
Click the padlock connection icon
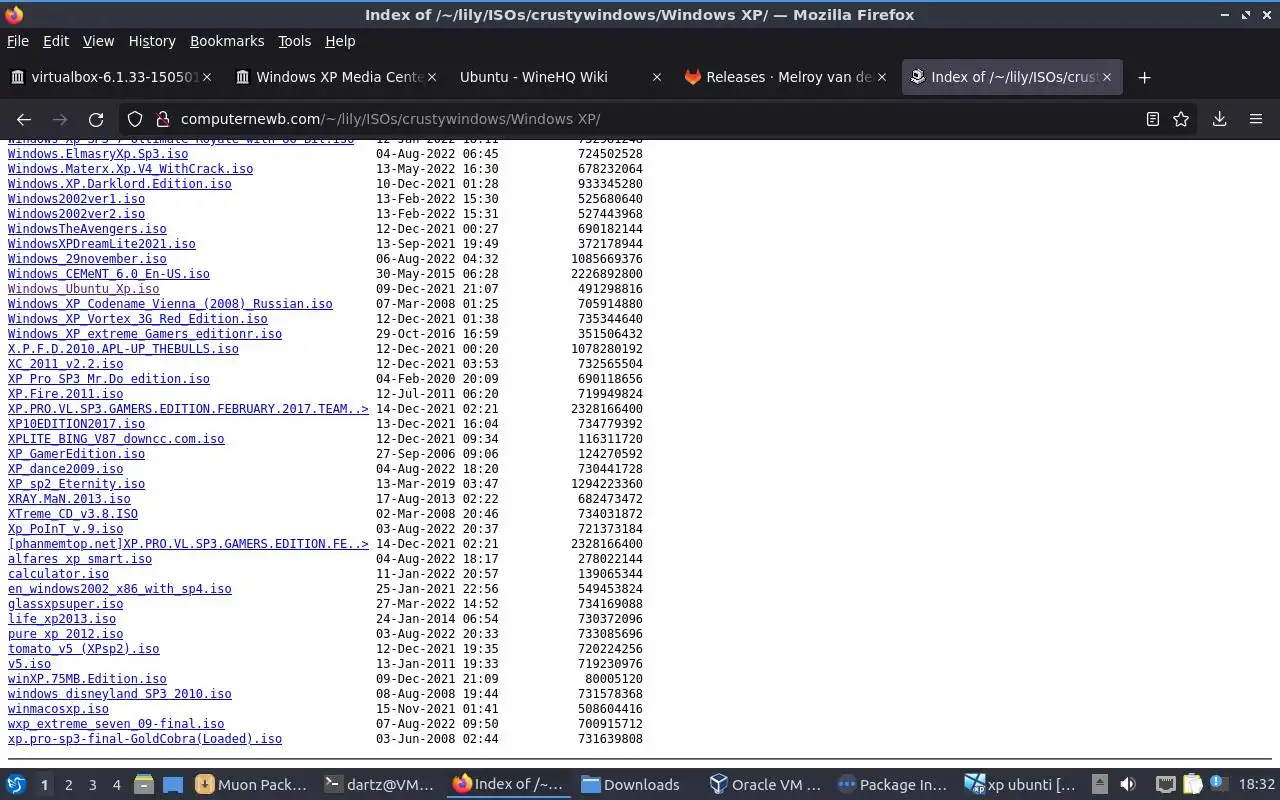[x=163, y=119]
